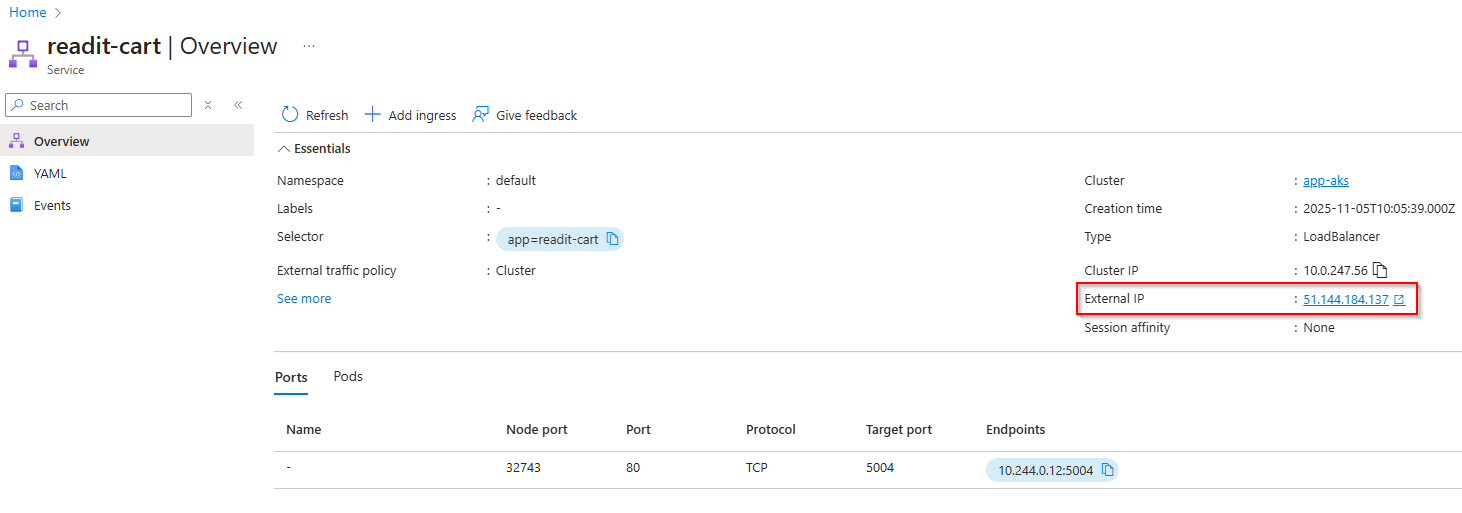Image resolution: width=1462 pixels, height=513 pixels.
Task: Click the Add ingress plus icon
Action: pyautogui.click(x=372, y=115)
